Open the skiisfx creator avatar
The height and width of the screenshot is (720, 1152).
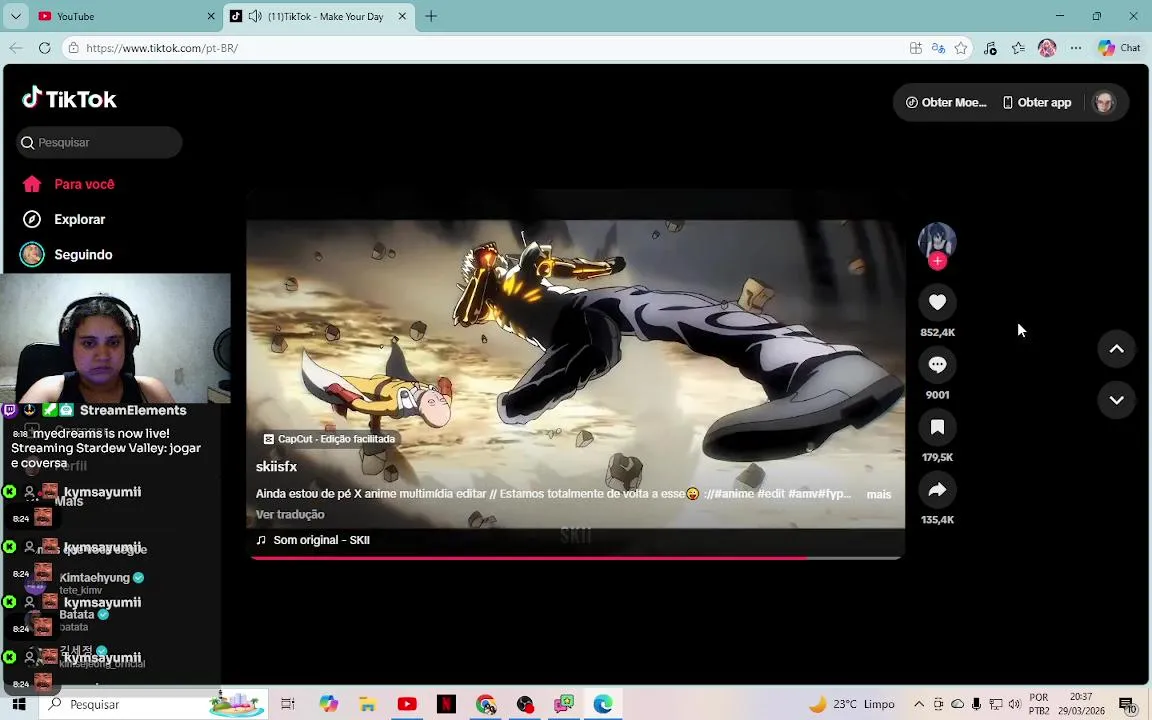pyautogui.click(x=937, y=240)
